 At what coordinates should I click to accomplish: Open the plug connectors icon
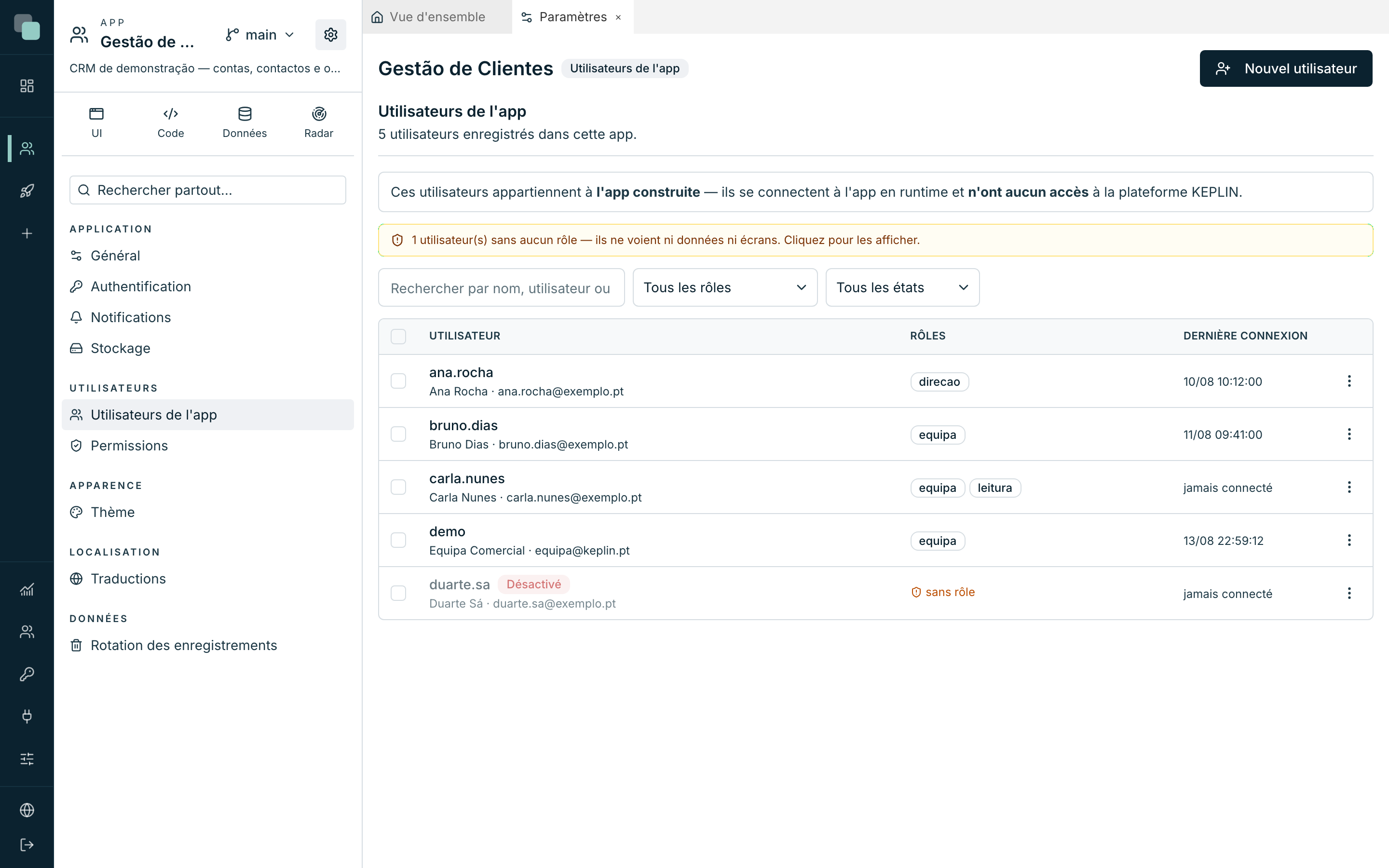pyautogui.click(x=27, y=717)
